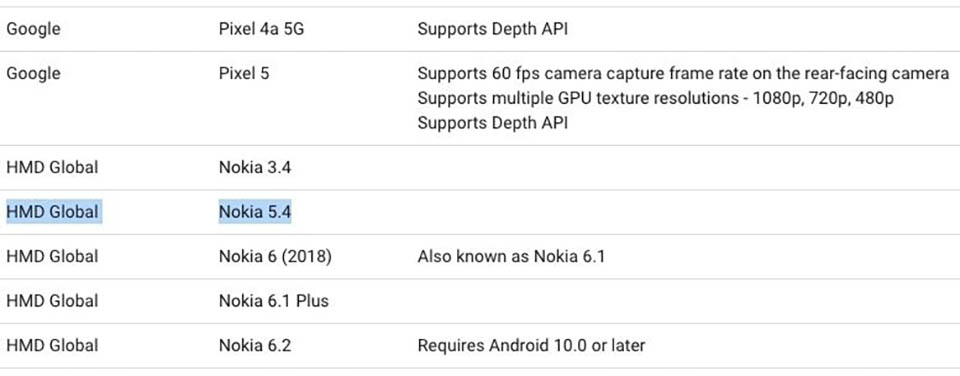Image resolution: width=960 pixels, height=376 pixels.
Task: Click HMD Global in the Nokia 6 (2018) row
Action: 52,256
